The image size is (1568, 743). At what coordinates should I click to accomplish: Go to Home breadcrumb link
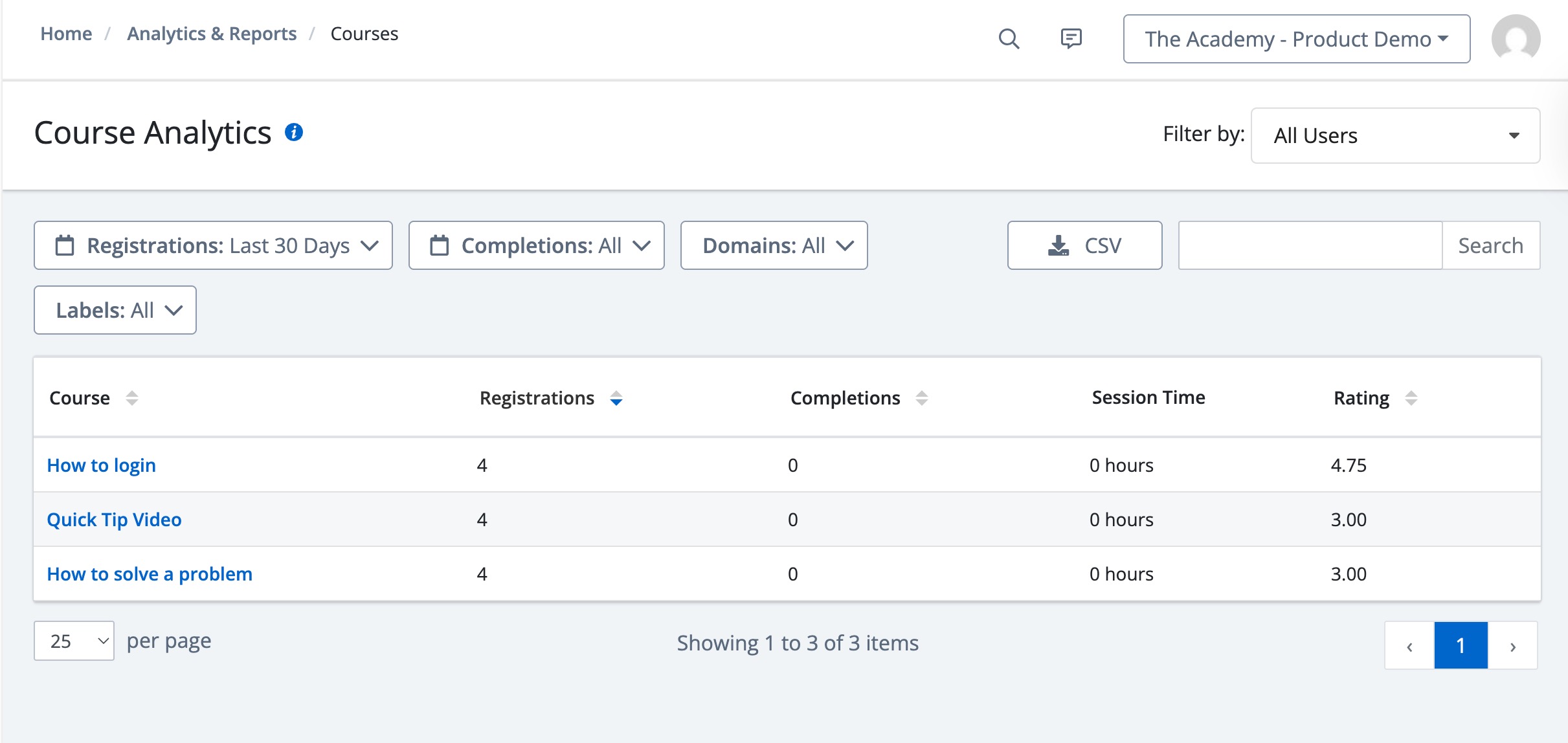point(66,34)
